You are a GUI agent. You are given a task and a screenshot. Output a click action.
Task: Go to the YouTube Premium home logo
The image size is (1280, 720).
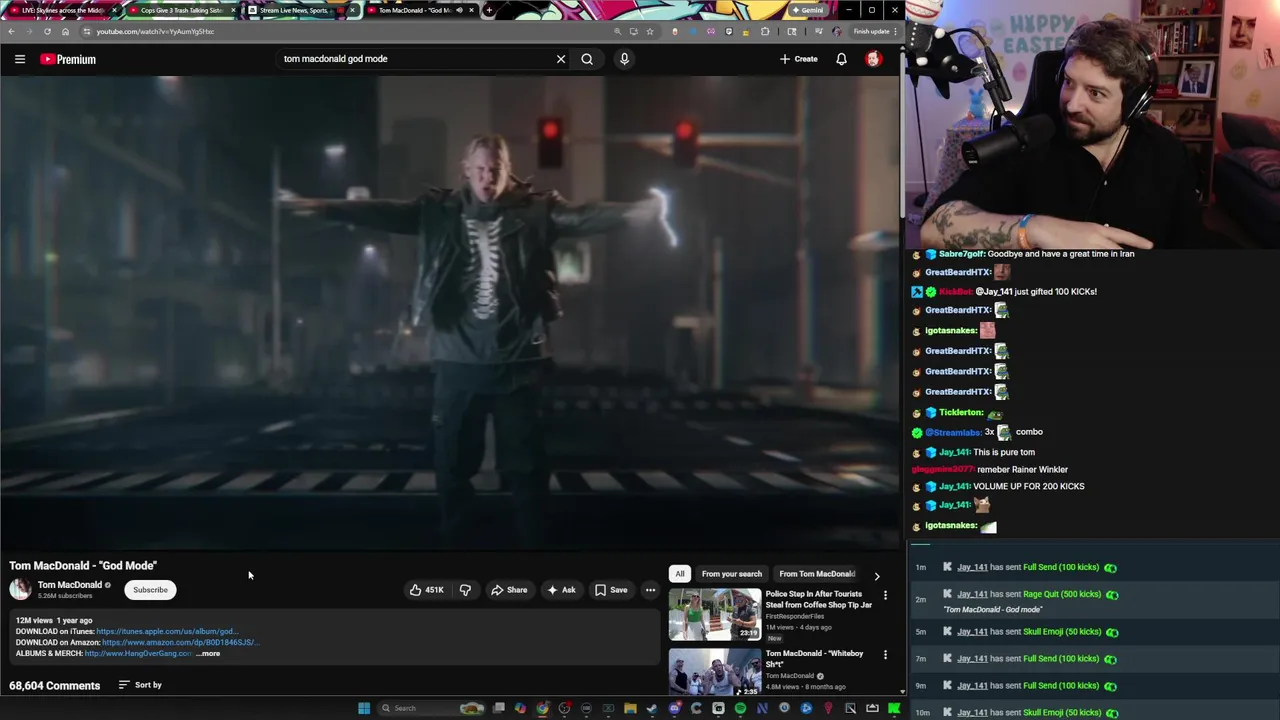click(68, 59)
